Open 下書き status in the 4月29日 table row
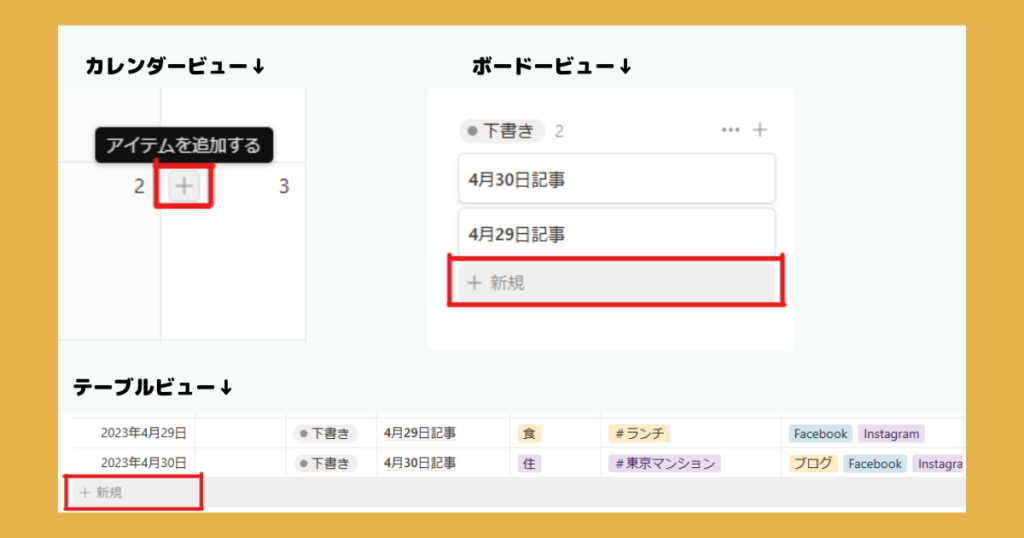 tap(325, 433)
